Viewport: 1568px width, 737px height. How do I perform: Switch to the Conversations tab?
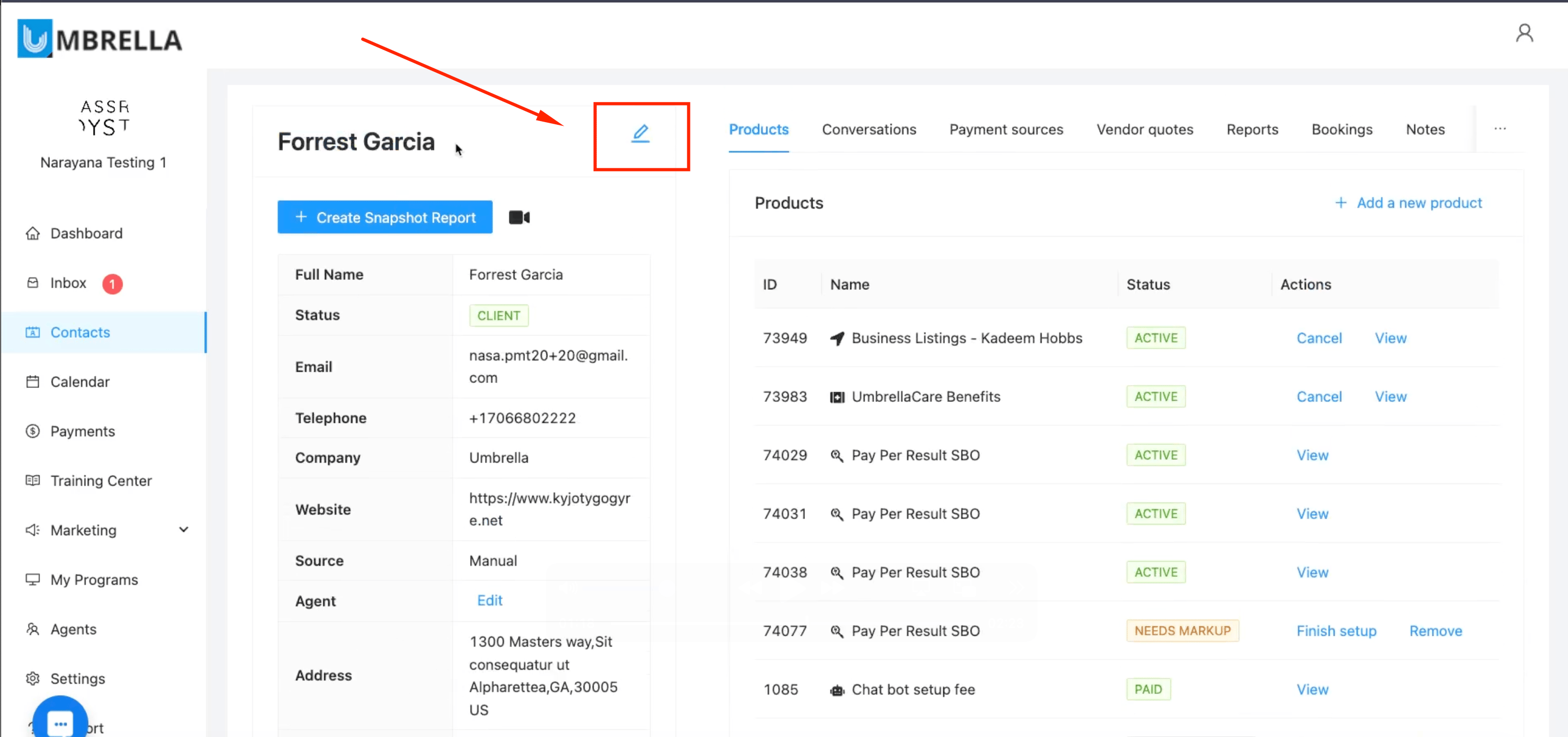(x=868, y=130)
